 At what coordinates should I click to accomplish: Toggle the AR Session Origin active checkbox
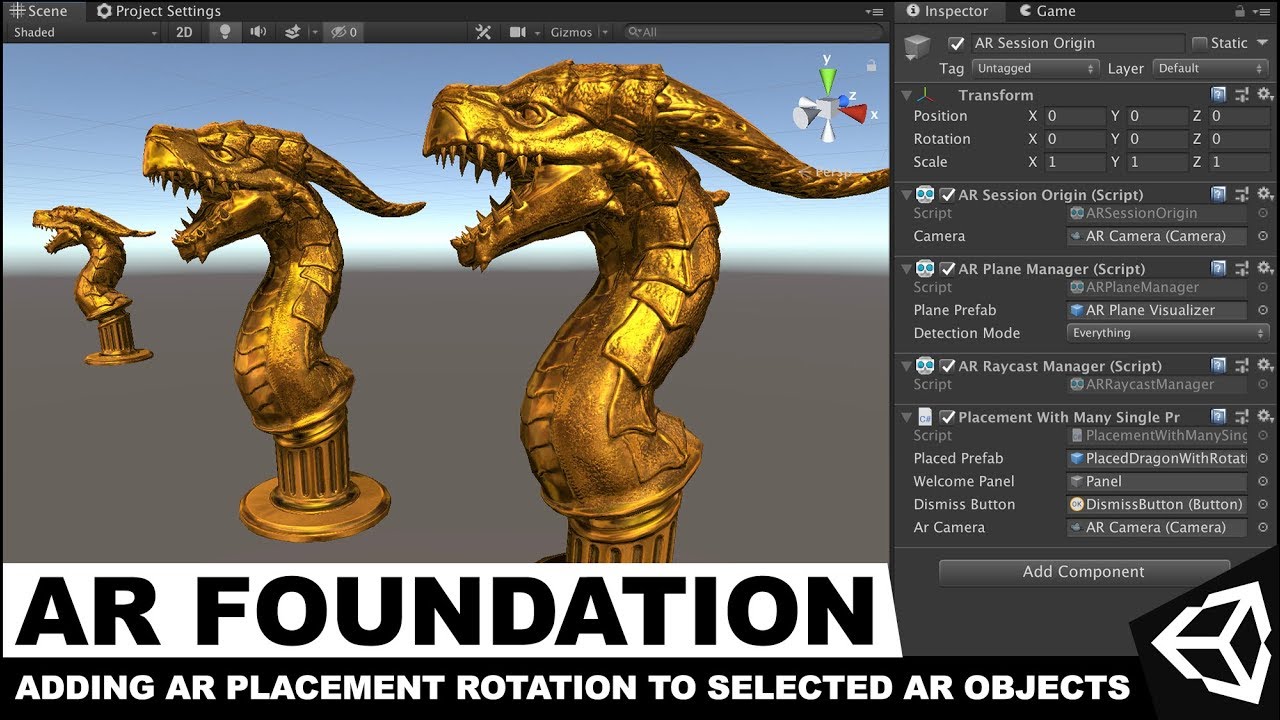[x=957, y=43]
